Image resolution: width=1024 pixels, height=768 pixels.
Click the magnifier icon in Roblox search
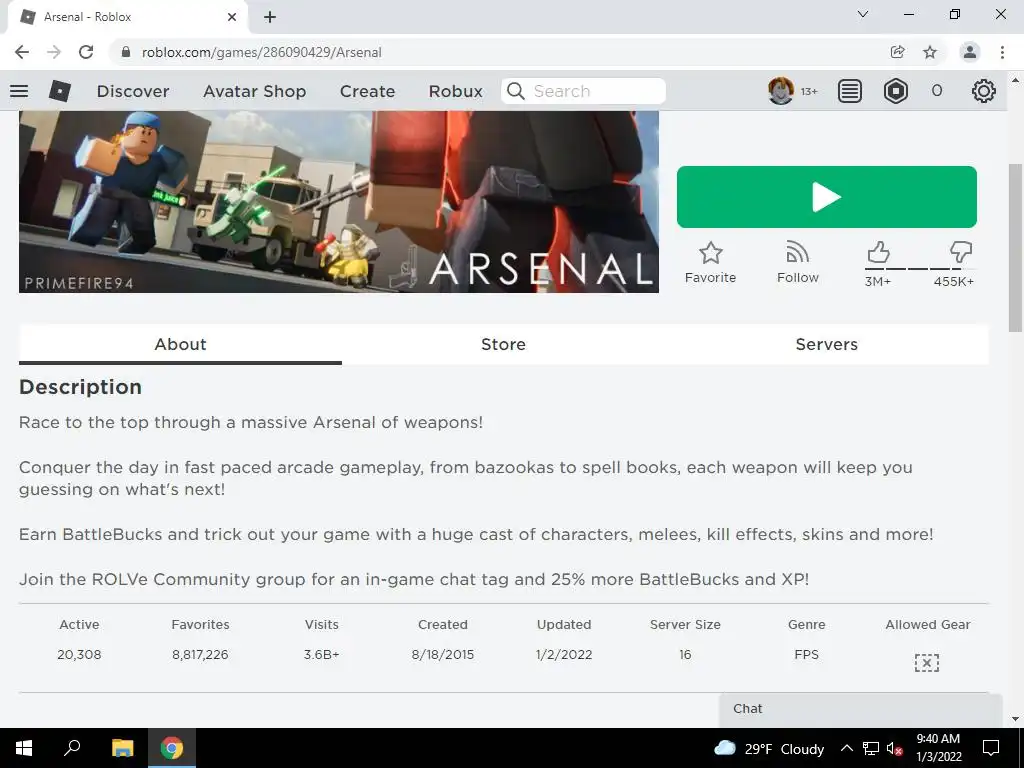[x=516, y=91]
